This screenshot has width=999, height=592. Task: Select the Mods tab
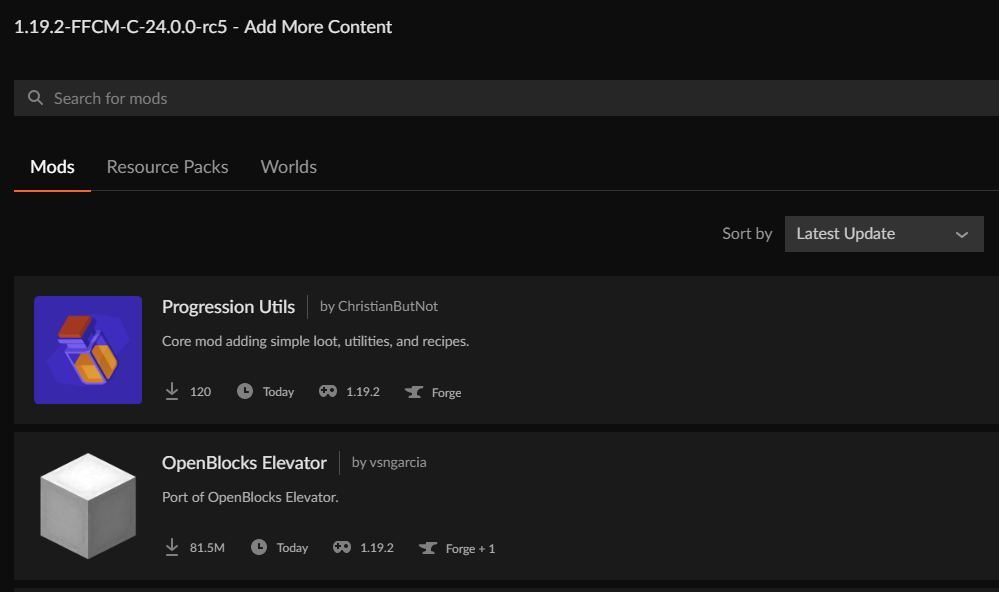52,167
